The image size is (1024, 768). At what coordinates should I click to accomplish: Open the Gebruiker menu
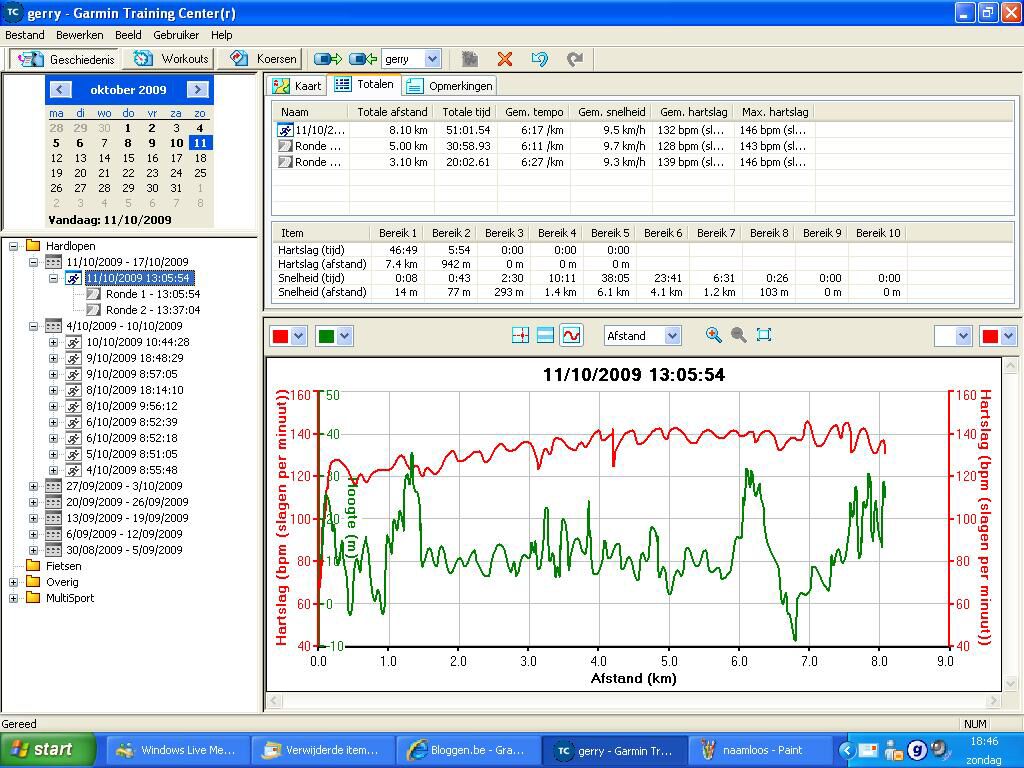tap(176, 35)
